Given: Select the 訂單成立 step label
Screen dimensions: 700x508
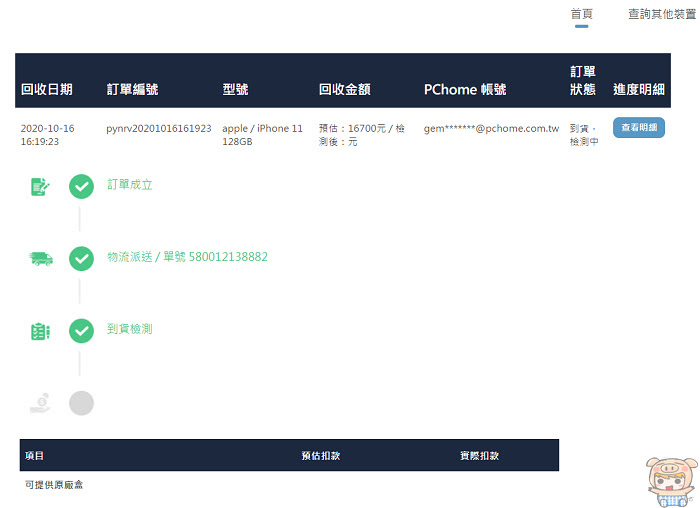Looking at the screenshot, I should coord(129,185).
